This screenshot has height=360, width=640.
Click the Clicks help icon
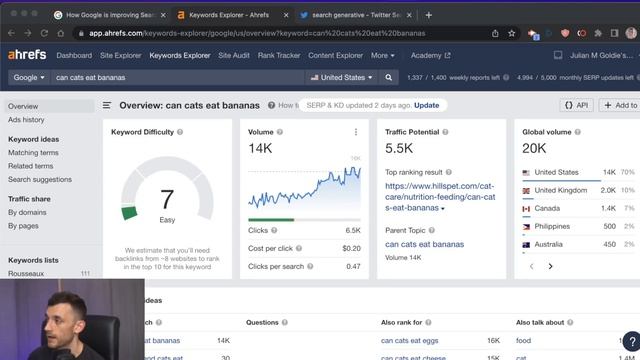point(274,230)
